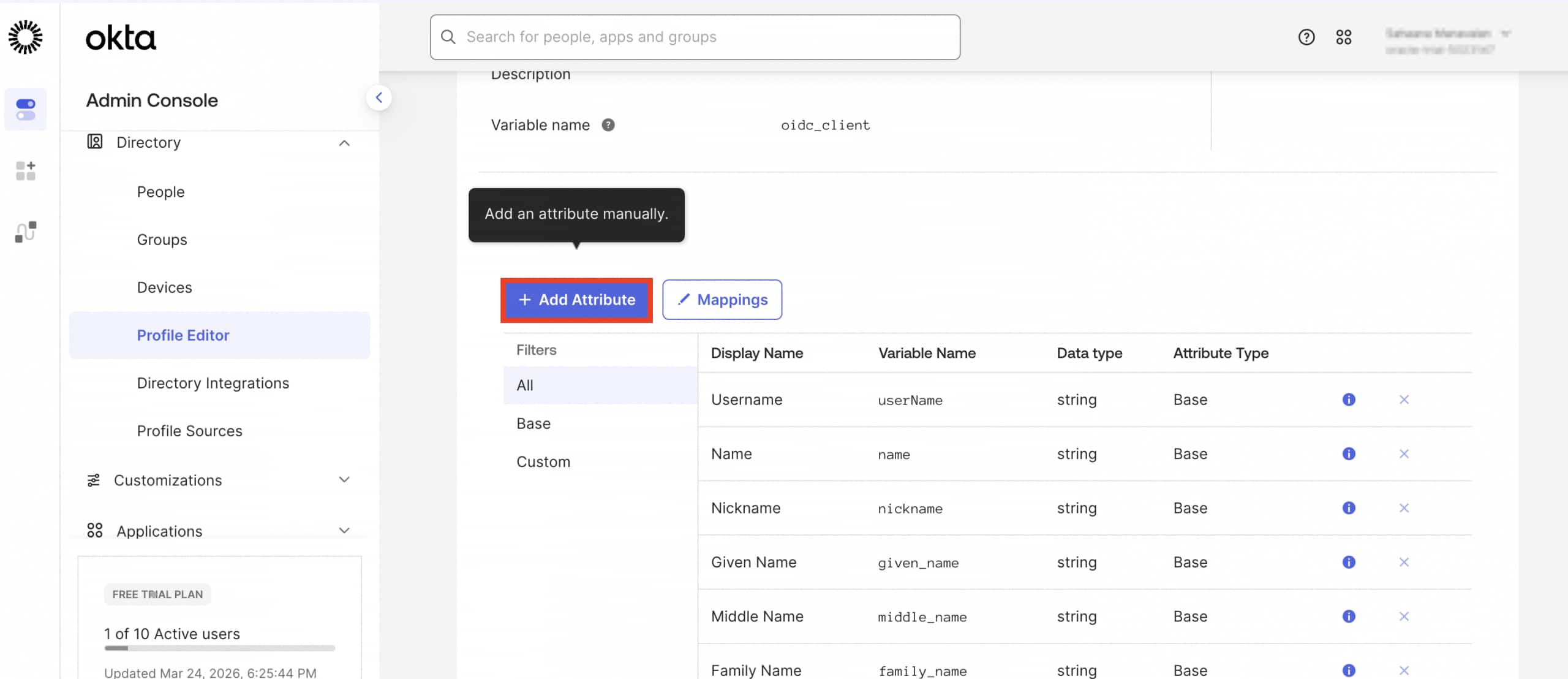Screen dimensions: 1568x679
Task: Open the apps grid icon in header
Action: (1343, 37)
